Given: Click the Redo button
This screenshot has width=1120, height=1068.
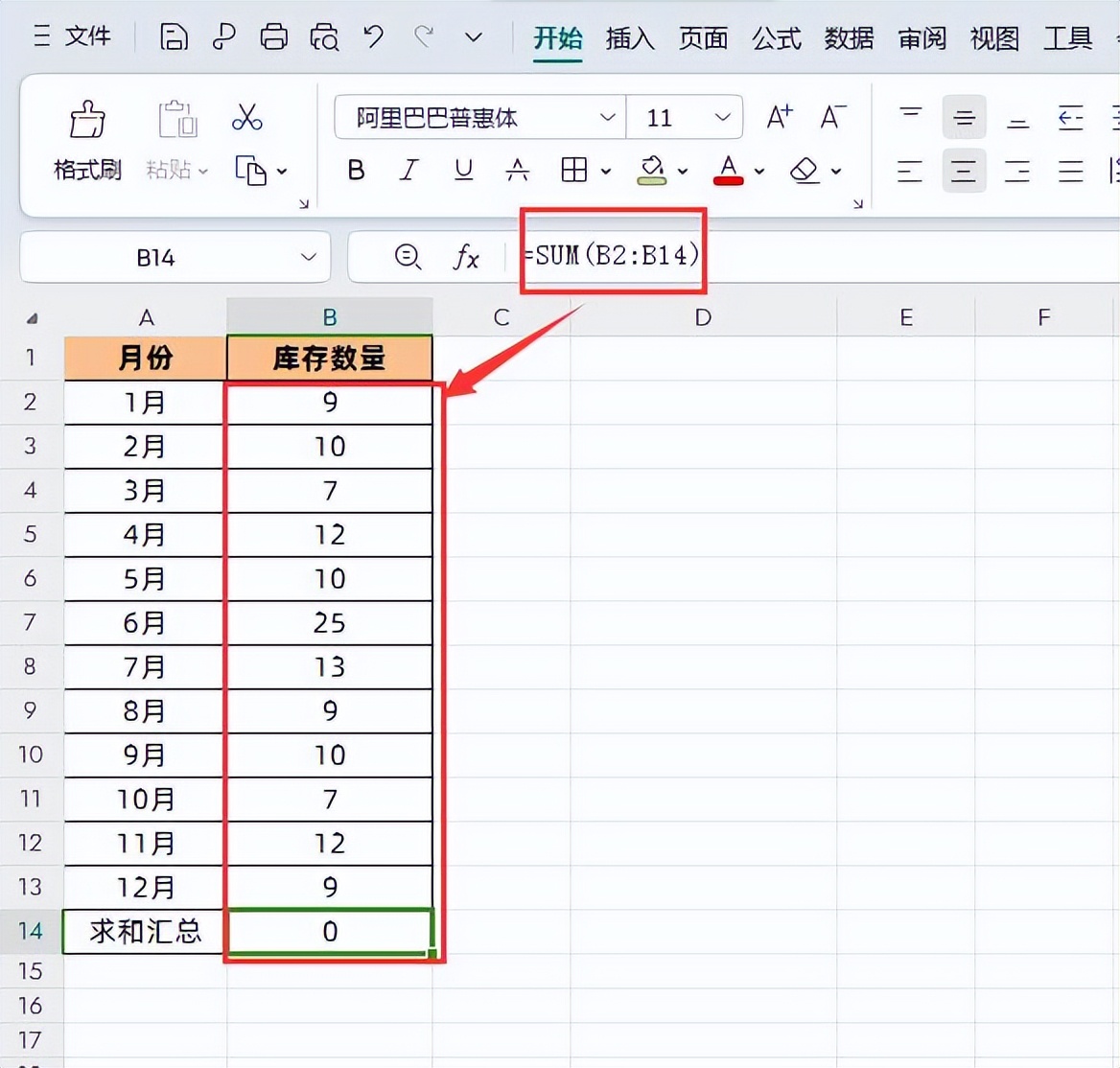Looking at the screenshot, I should coord(426,36).
